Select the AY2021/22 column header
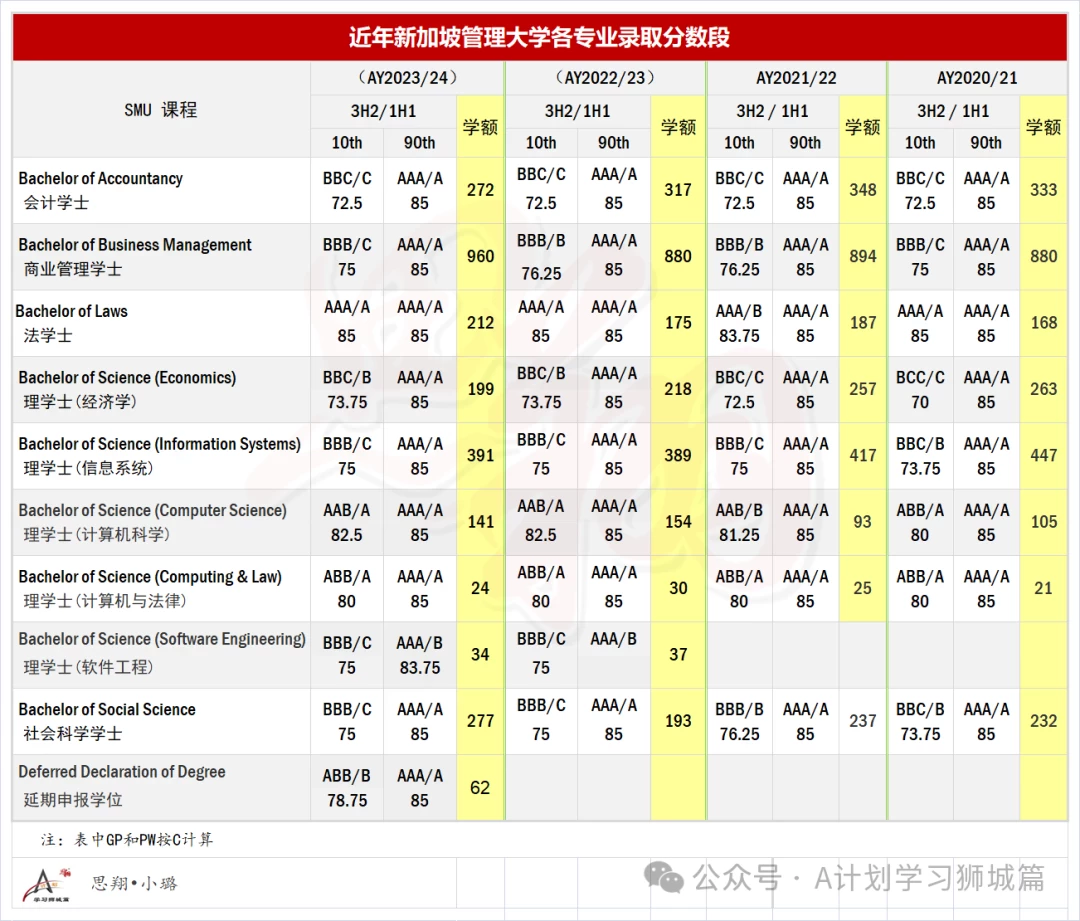This screenshot has height=921, width=1080. pos(796,78)
